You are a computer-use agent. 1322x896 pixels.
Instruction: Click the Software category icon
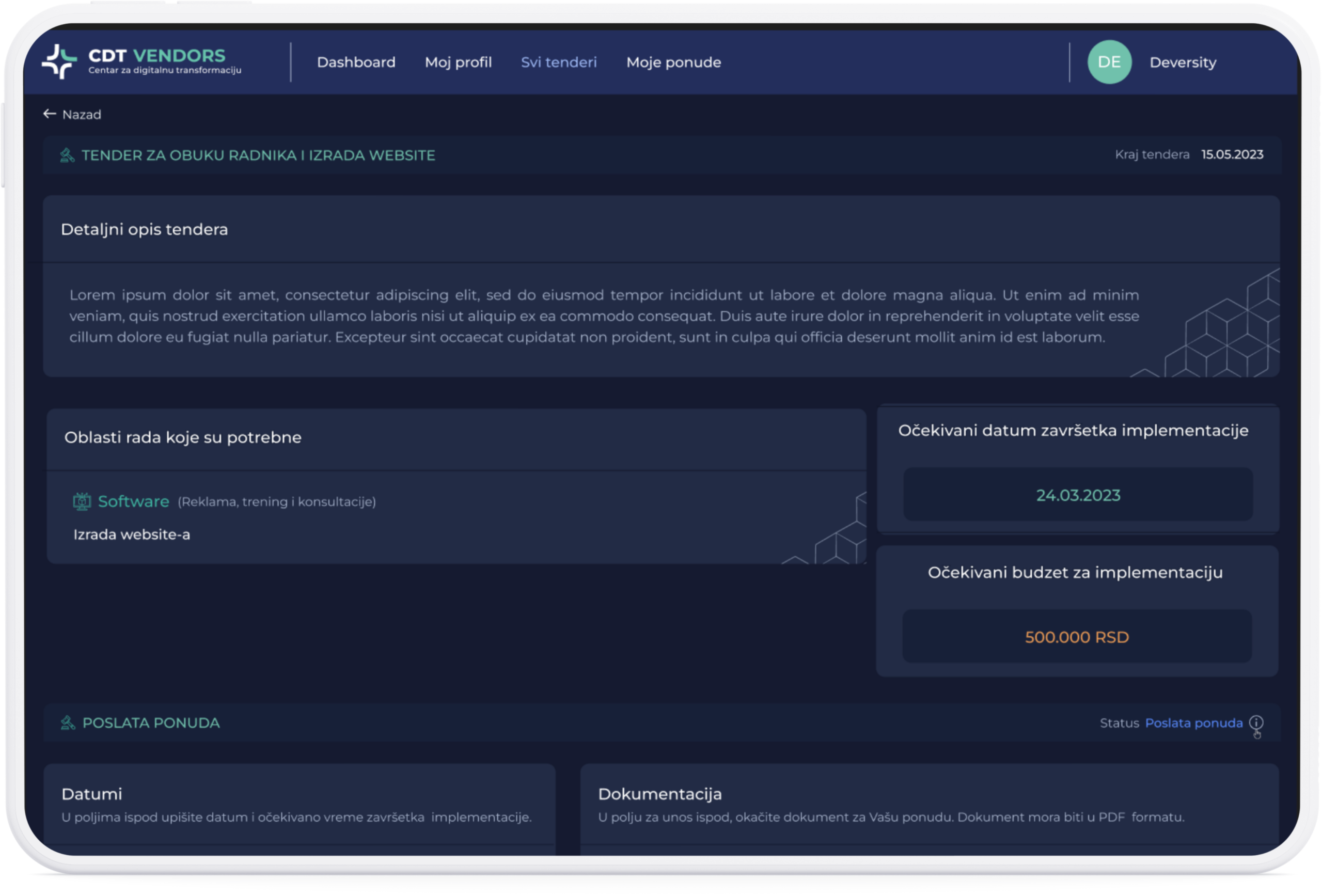pos(82,501)
